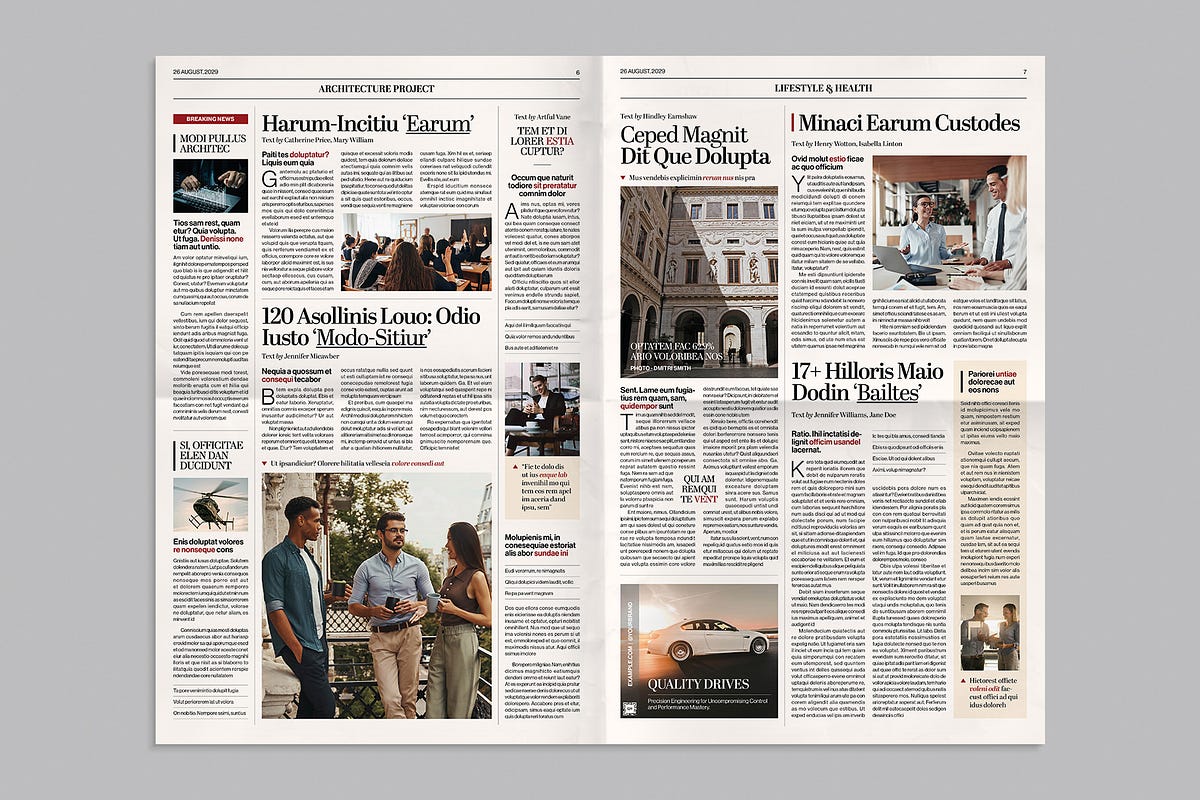Click the date "26 AUGUST.2029" on the left page

point(193,71)
